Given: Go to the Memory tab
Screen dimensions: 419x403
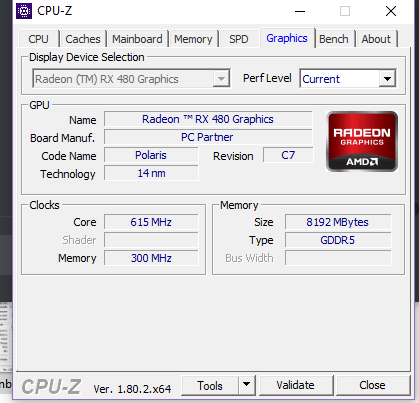Looking at the screenshot, I should click(x=193, y=39).
